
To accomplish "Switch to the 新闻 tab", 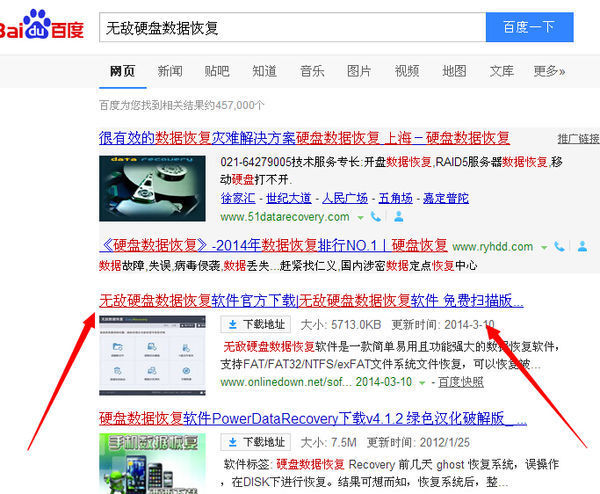I will point(170,71).
